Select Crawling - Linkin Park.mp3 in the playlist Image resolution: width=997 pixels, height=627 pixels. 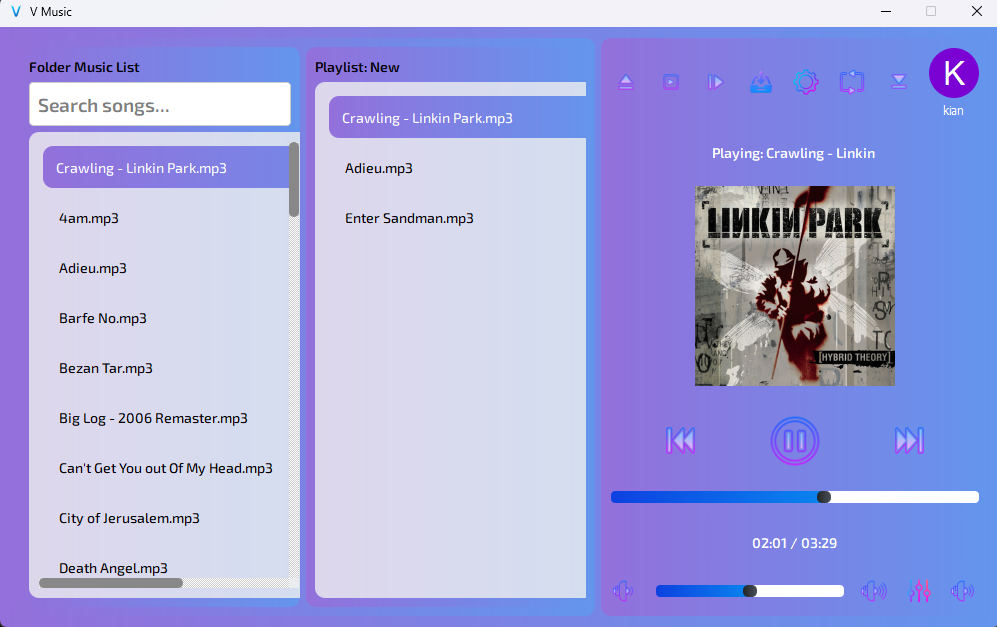457,118
